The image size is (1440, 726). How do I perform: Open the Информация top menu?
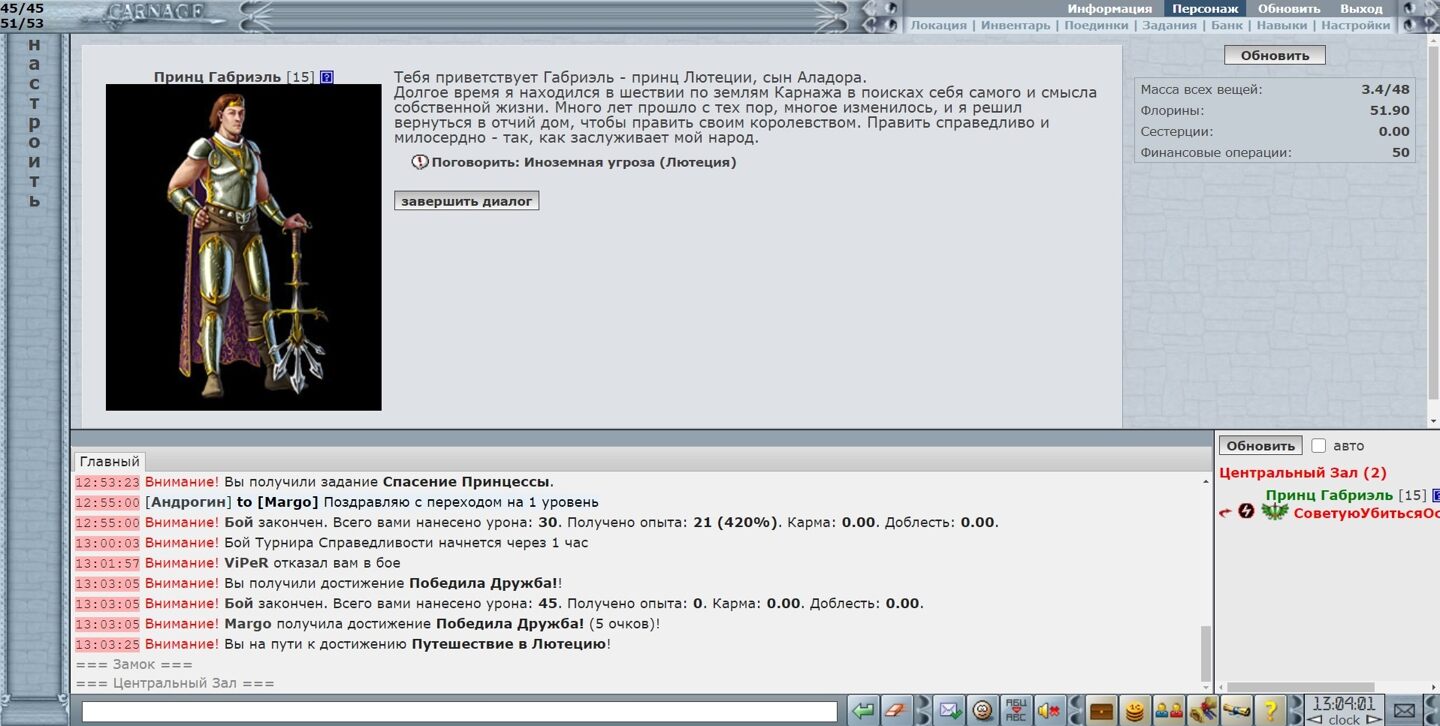[1109, 9]
